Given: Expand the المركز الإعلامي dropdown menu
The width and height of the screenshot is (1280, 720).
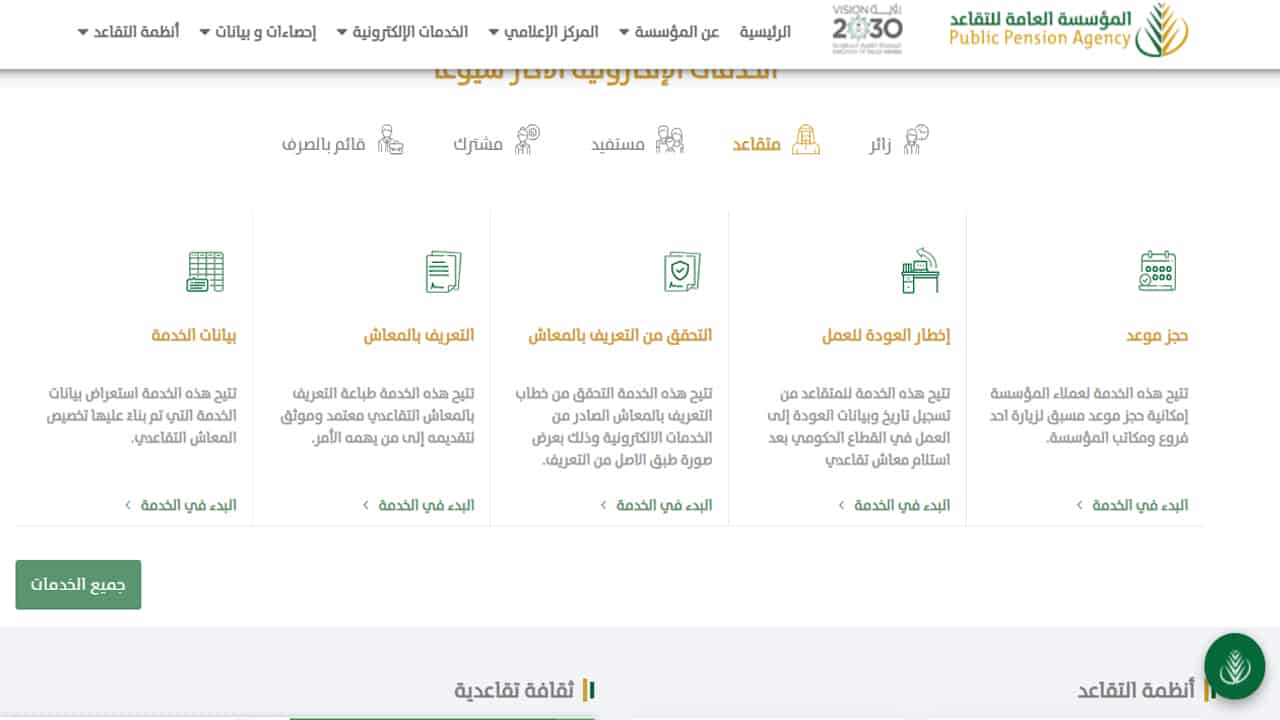Looking at the screenshot, I should click(543, 32).
